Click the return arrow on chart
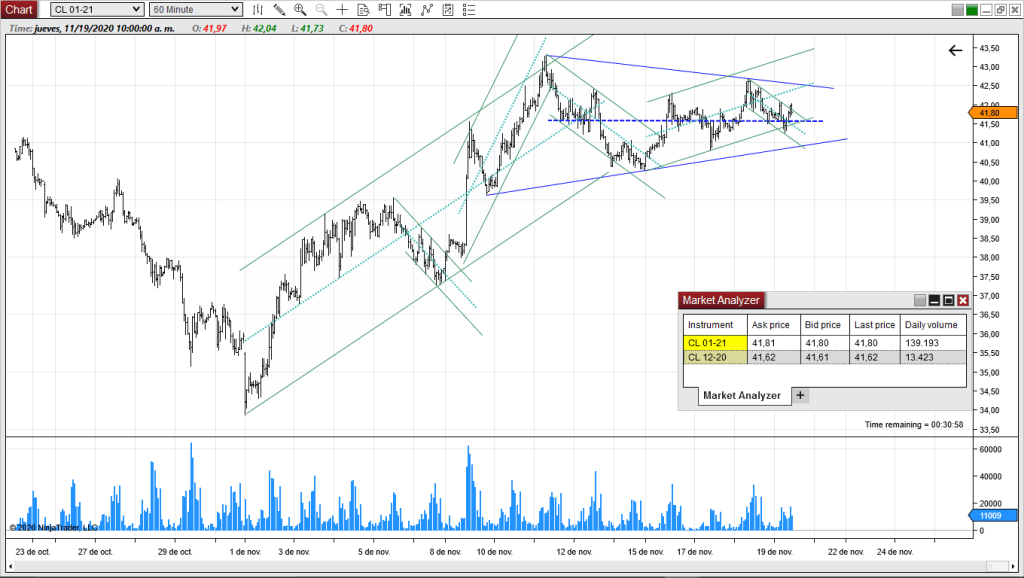 click(x=955, y=50)
